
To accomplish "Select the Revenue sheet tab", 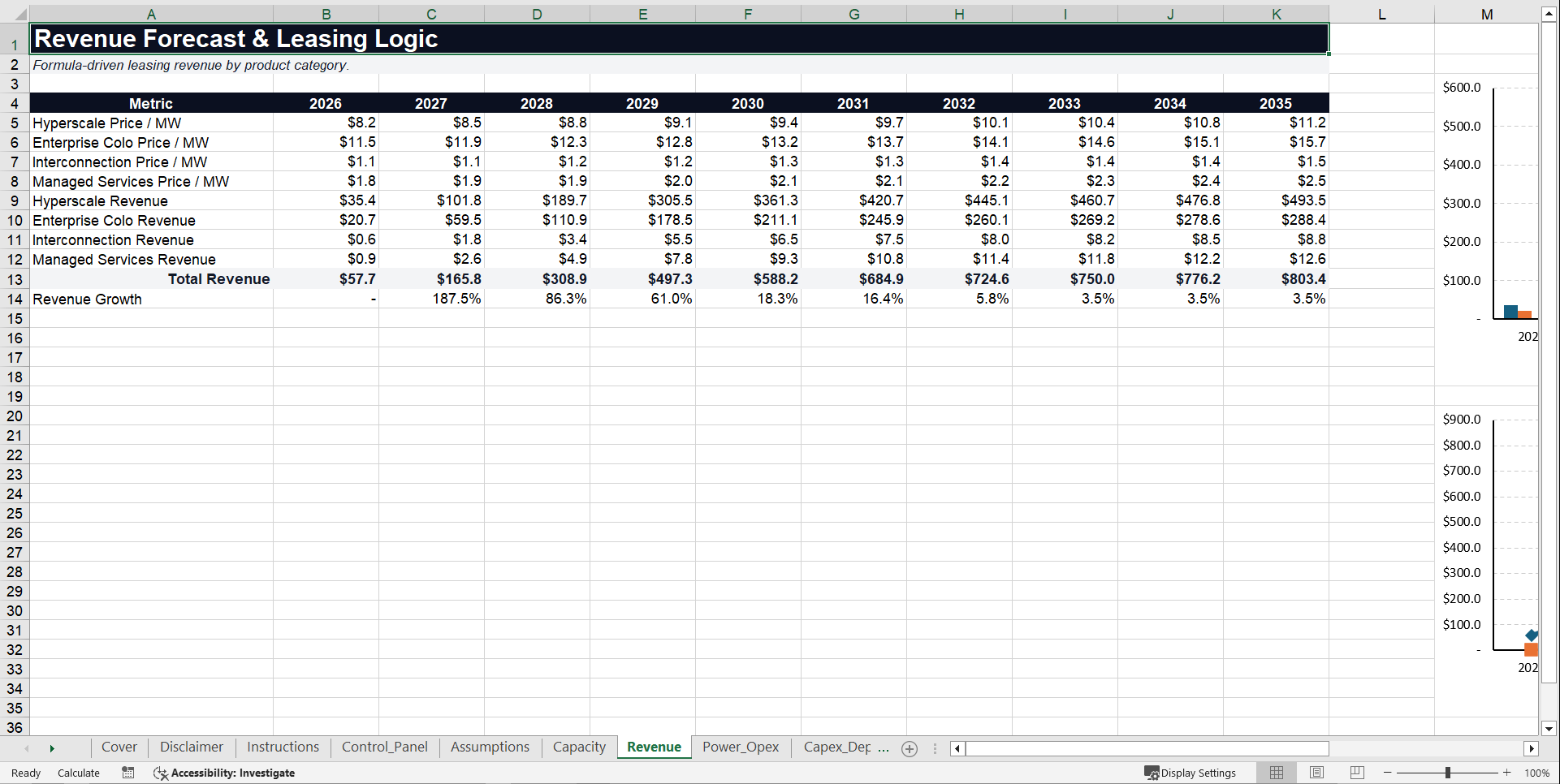I will (654, 747).
